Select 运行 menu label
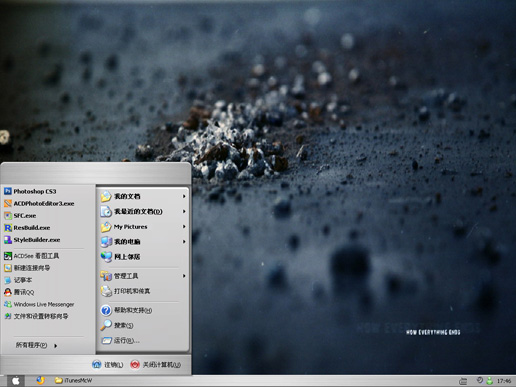The width and height of the screenshot is (516, 387). (127, 340)
